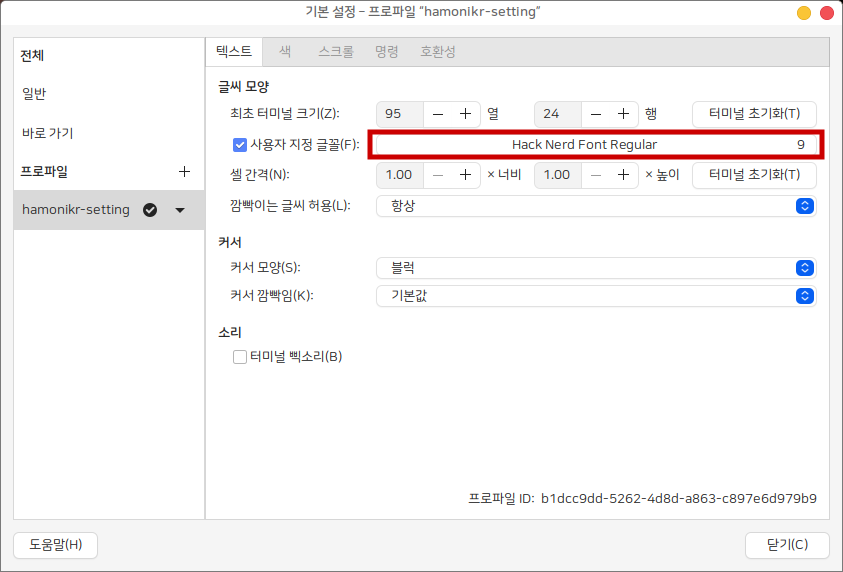Click the plus icon to add a profile

184,171
